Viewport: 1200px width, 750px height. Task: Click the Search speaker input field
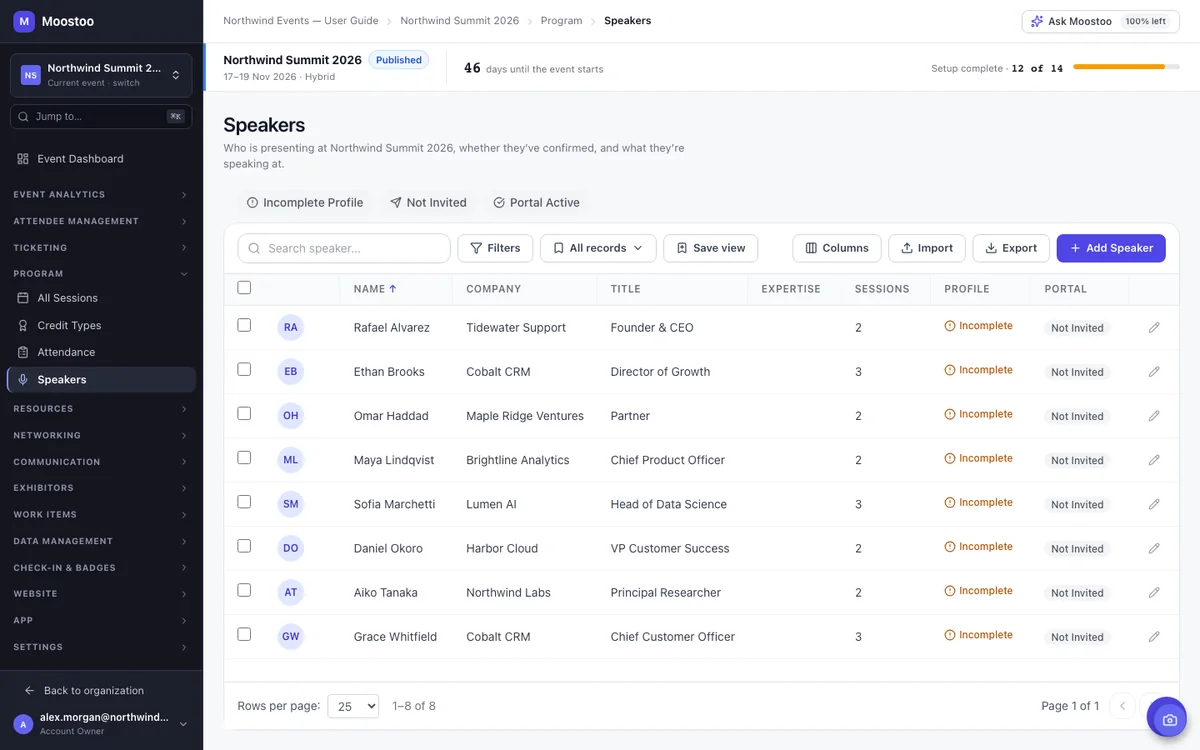(344, 248)
